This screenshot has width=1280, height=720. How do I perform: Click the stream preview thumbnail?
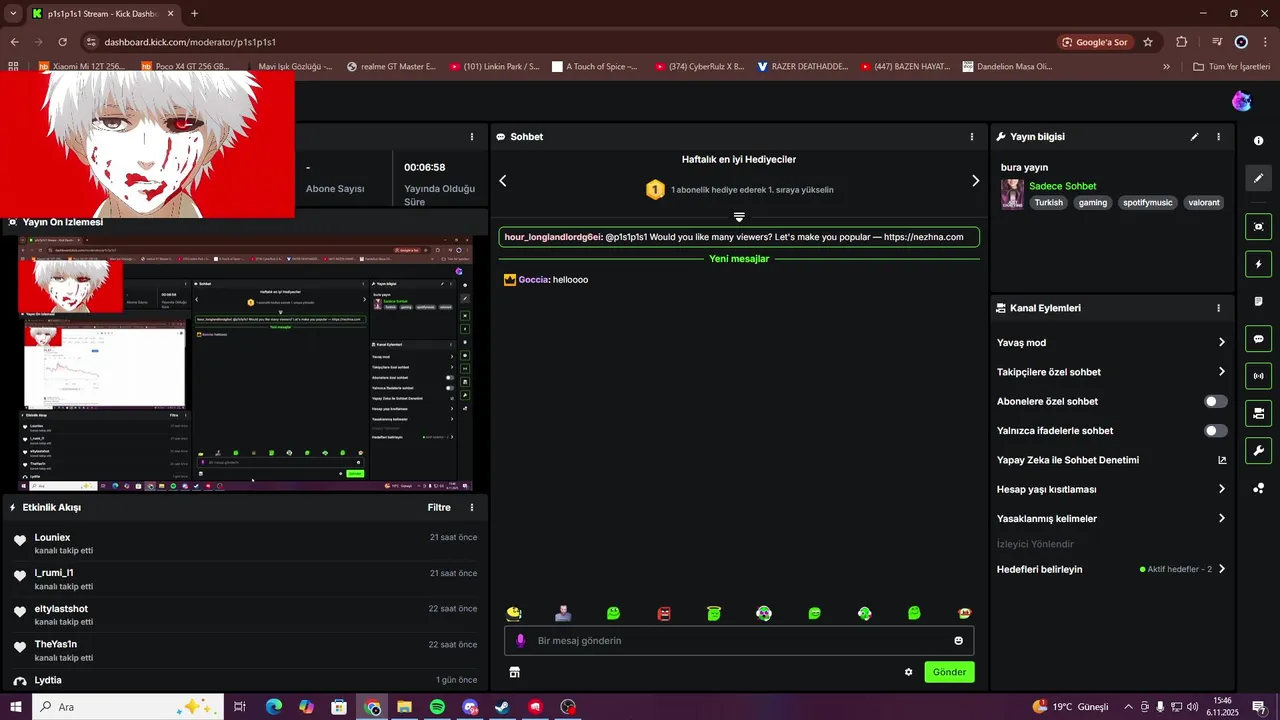pos(245,362)
